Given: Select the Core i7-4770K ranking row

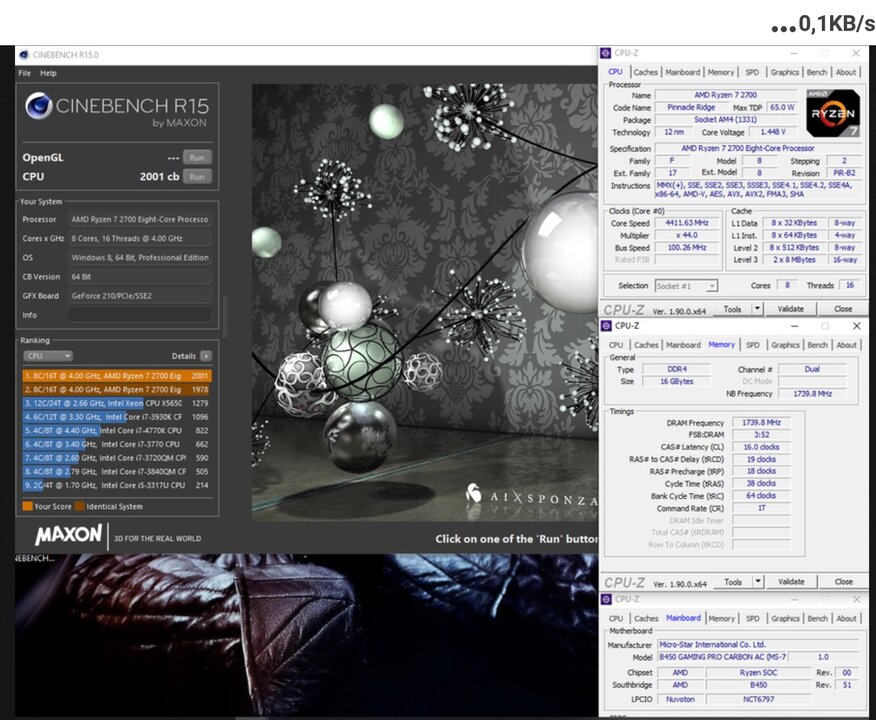Looking at the screenshot, I should [116, 431].
